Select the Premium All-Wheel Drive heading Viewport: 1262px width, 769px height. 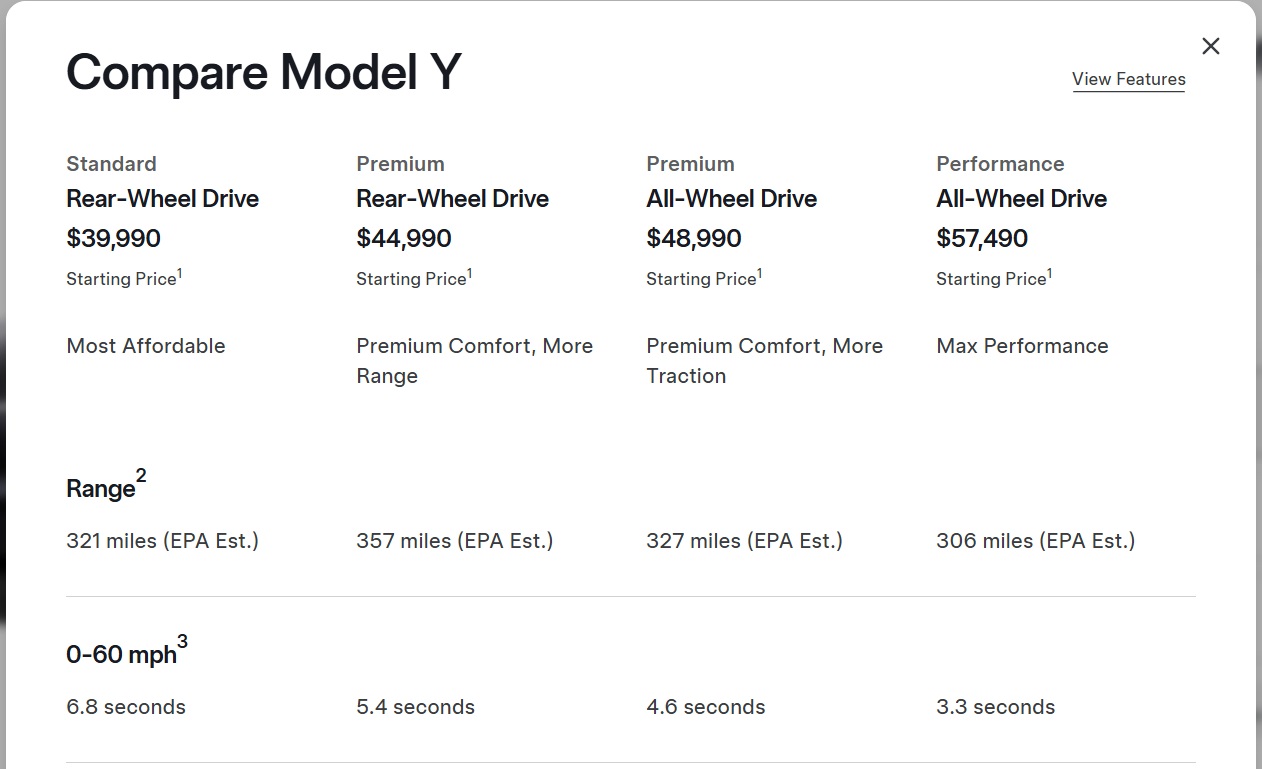pos(731,198)
